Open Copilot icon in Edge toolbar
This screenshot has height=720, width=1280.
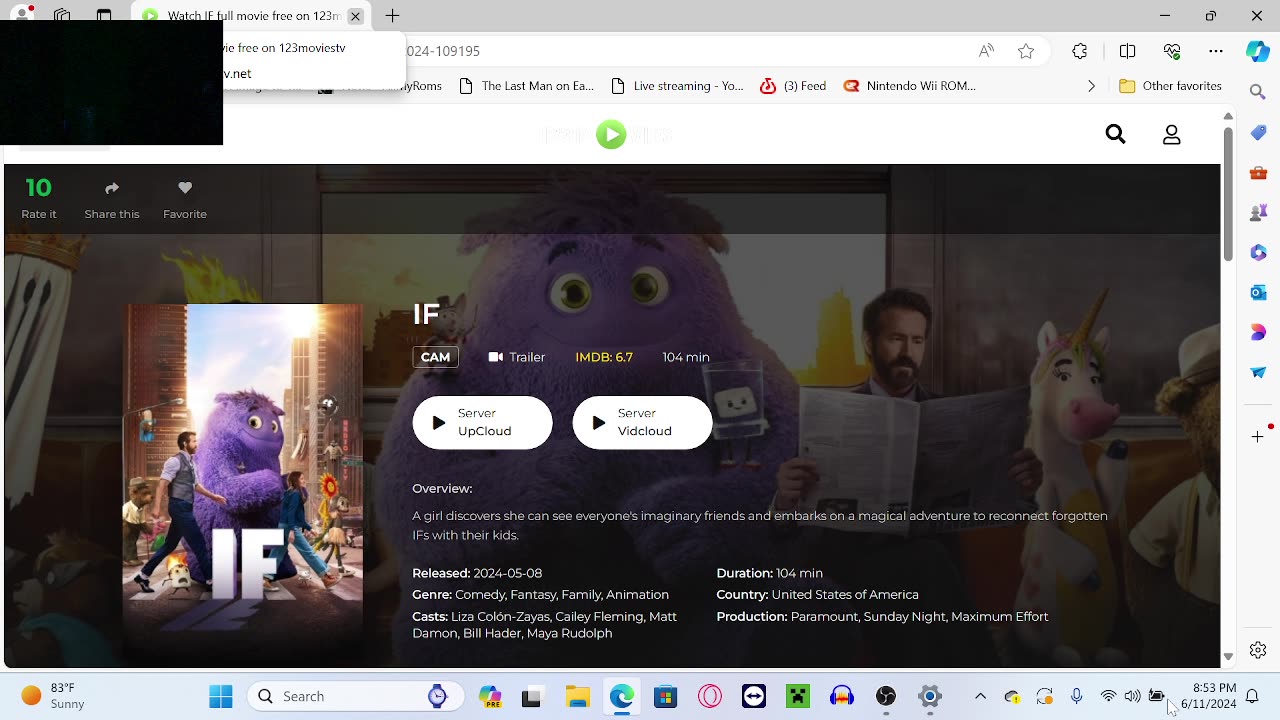click(x=1258, y=51)
